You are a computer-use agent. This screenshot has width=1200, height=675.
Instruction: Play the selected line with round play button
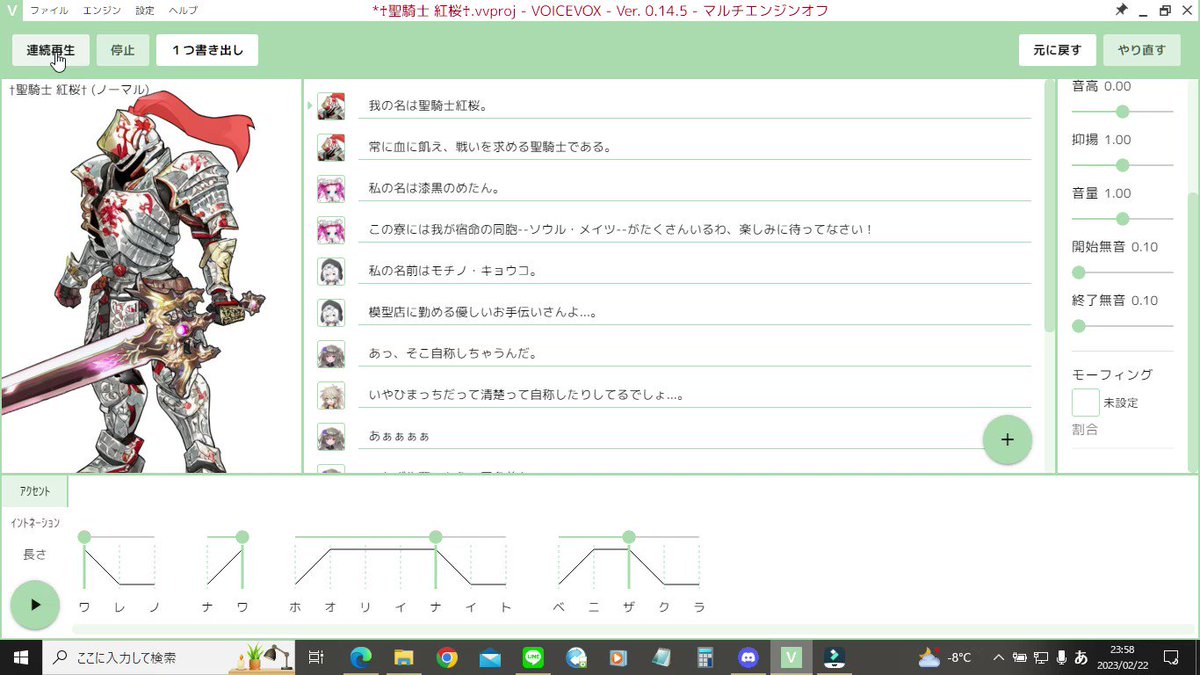(35, 605)
